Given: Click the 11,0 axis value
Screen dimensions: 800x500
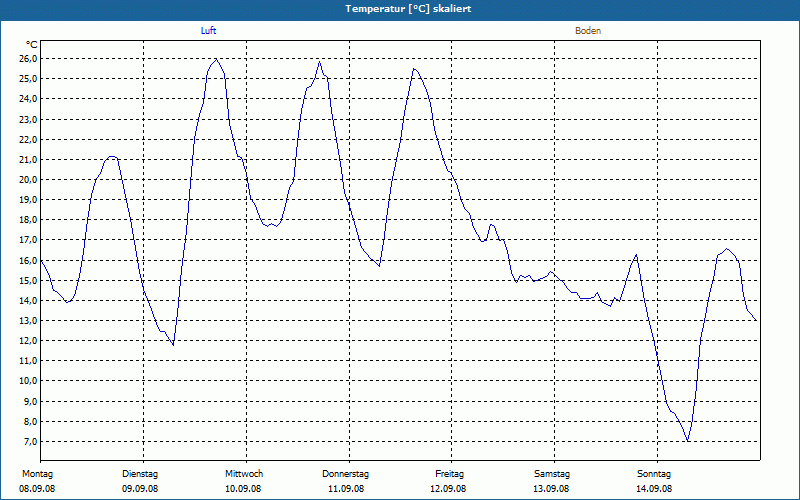Looking at the screenshot, I should (29, 360).
